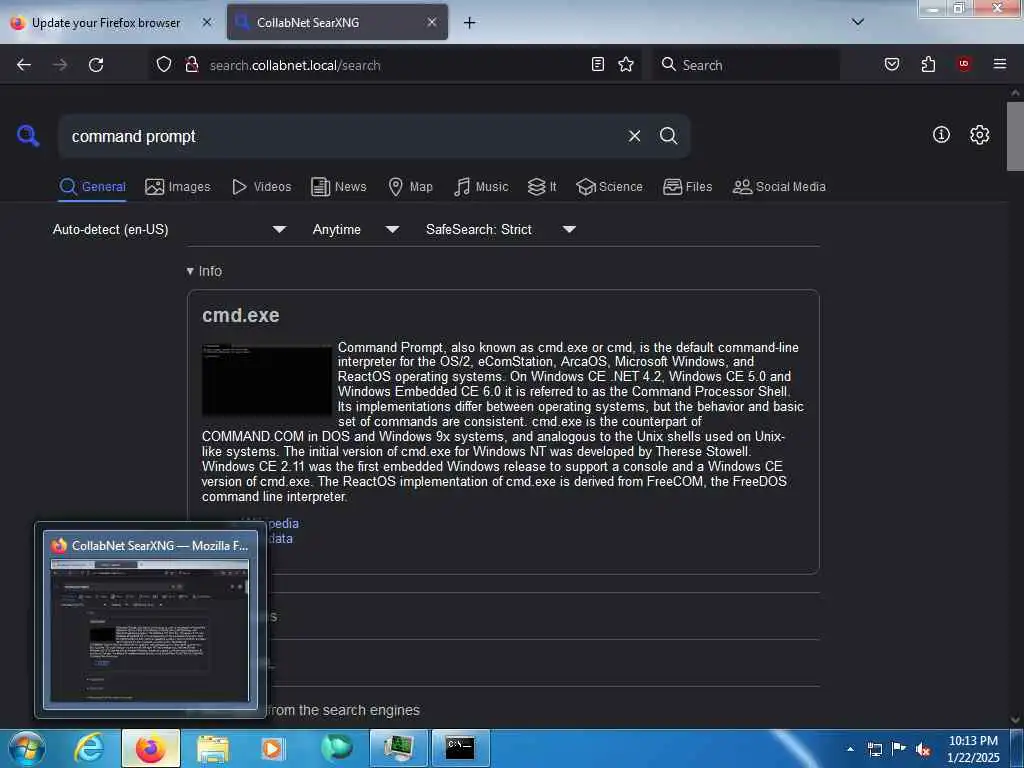
Task: Clear the search query text
Action: pyautogui.click(x=634, y=136)
